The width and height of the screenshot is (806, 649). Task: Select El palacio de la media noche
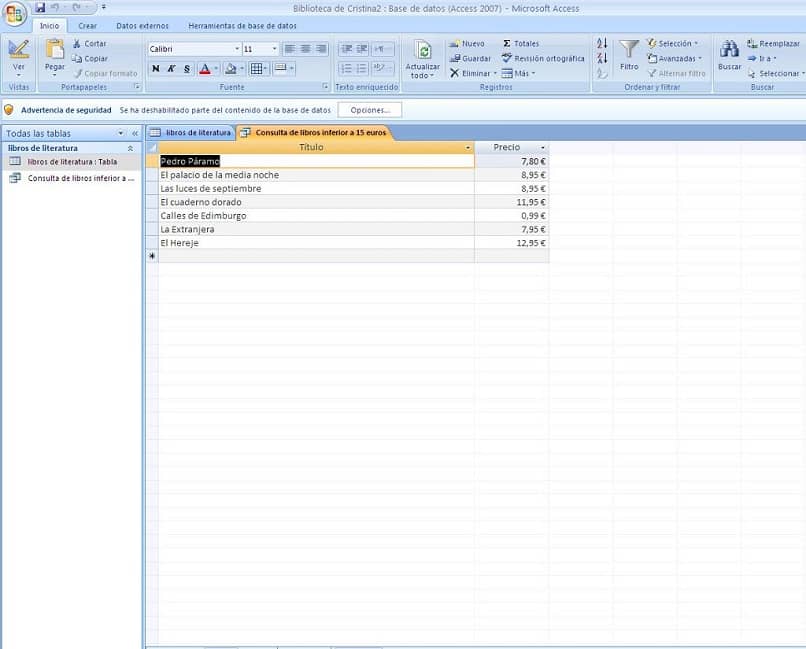[x=316, y=175]
